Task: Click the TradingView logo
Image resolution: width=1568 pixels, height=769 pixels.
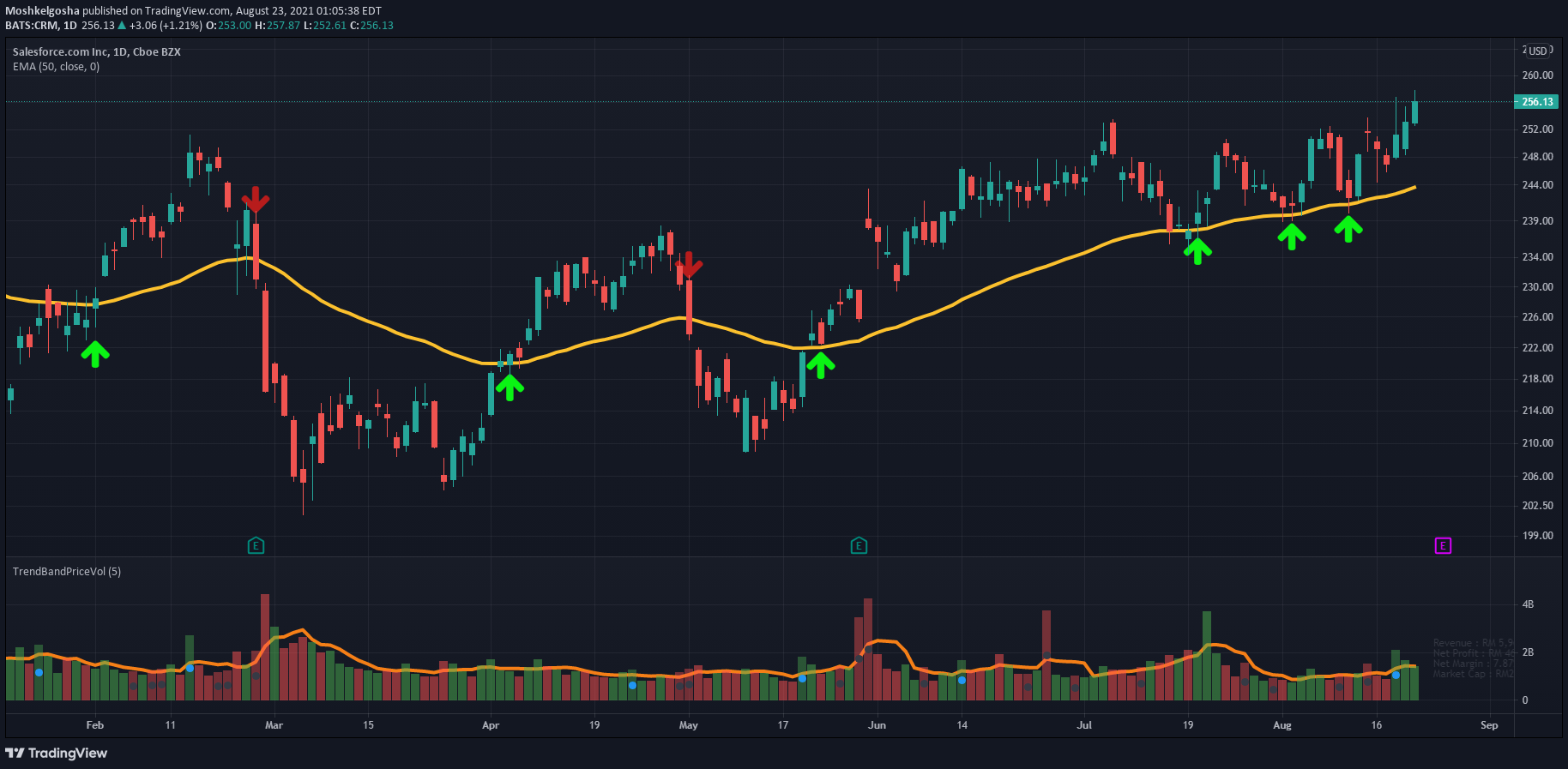Action: tap(57, 753)
